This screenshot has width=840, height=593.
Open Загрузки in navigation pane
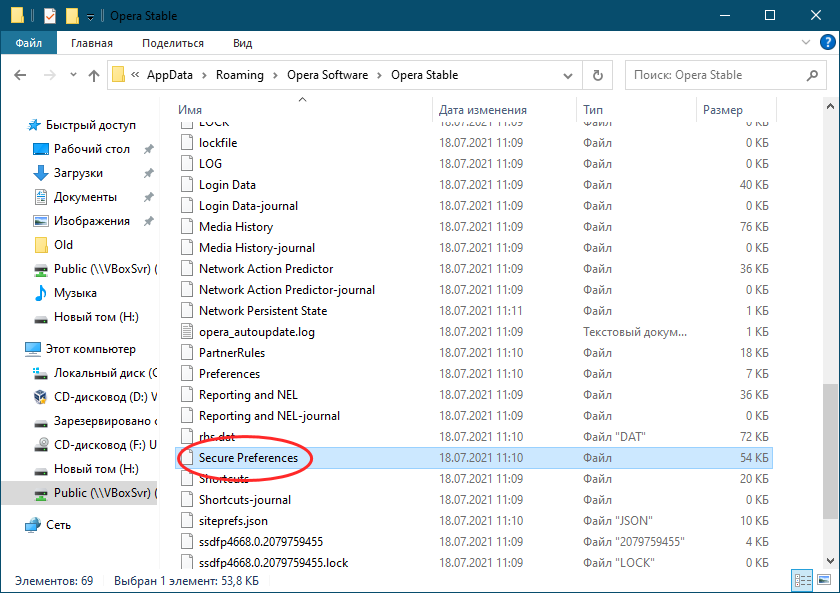[78, 173]
